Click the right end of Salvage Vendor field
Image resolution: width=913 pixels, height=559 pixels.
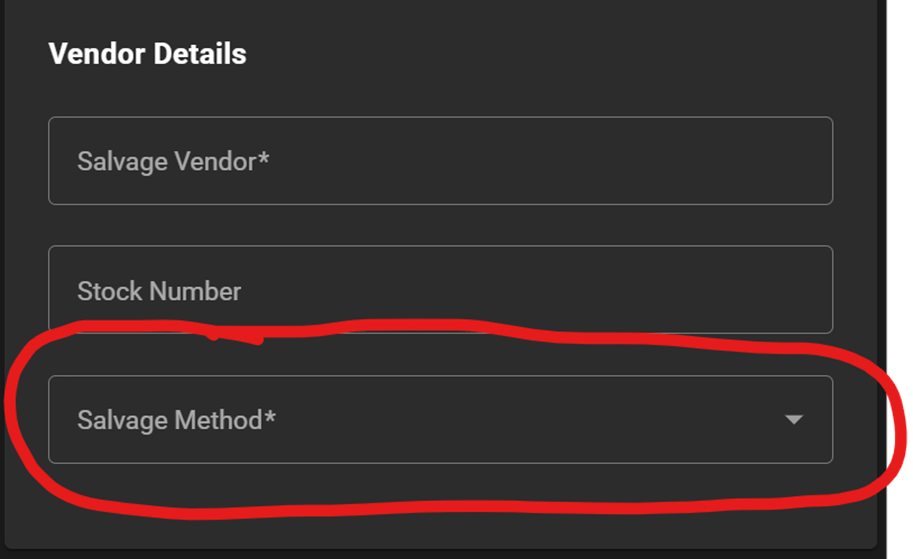800,161
